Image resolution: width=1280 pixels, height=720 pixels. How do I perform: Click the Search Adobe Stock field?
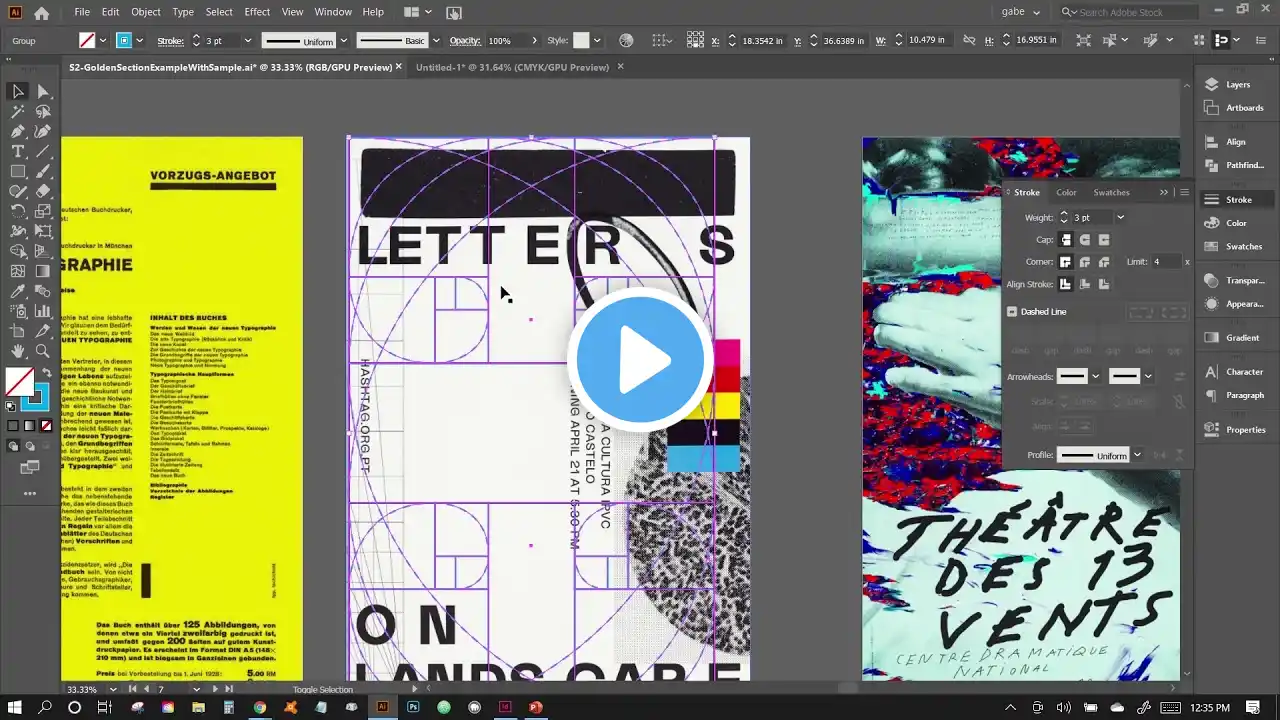point(1127,12)
